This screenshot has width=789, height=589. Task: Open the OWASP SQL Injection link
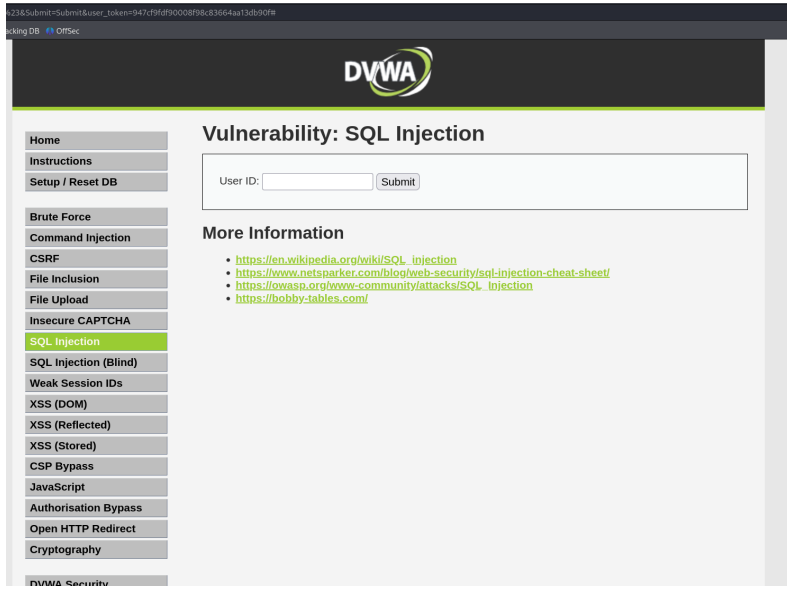(384, 286)
